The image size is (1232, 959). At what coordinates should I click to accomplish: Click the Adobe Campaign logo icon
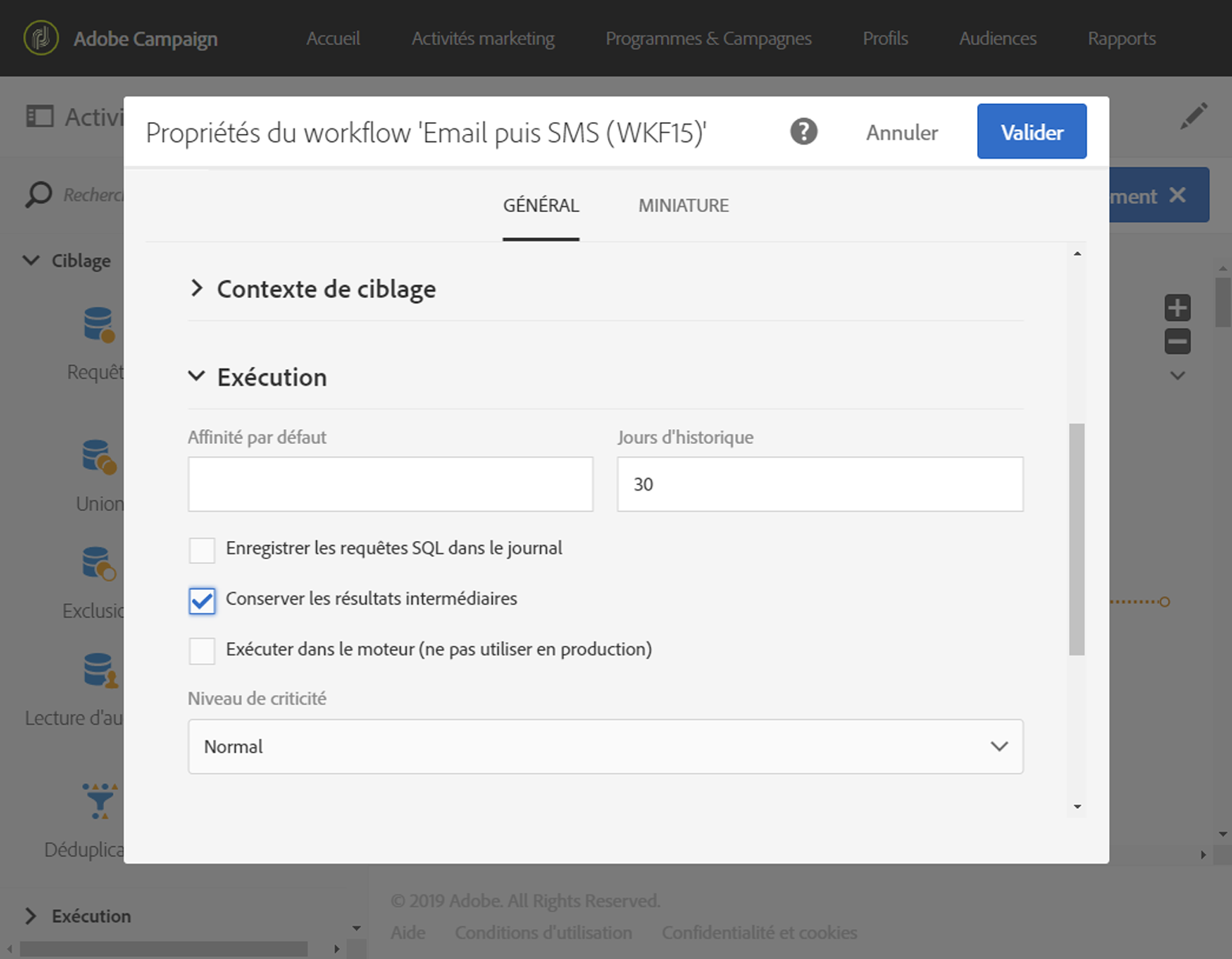[41, 38]
